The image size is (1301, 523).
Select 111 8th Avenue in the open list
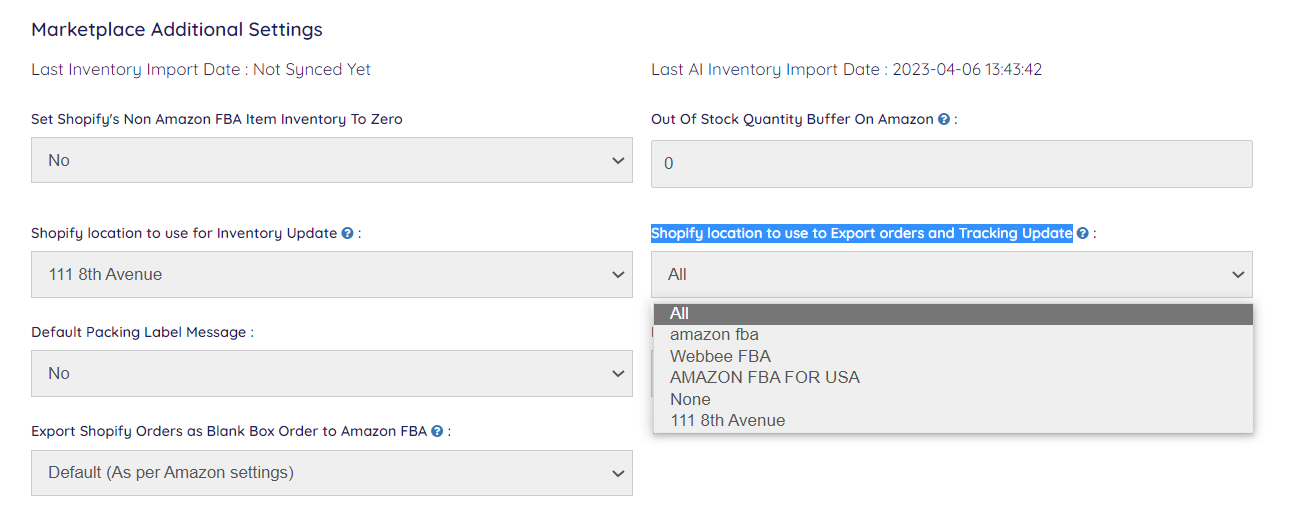click(727, 420)
